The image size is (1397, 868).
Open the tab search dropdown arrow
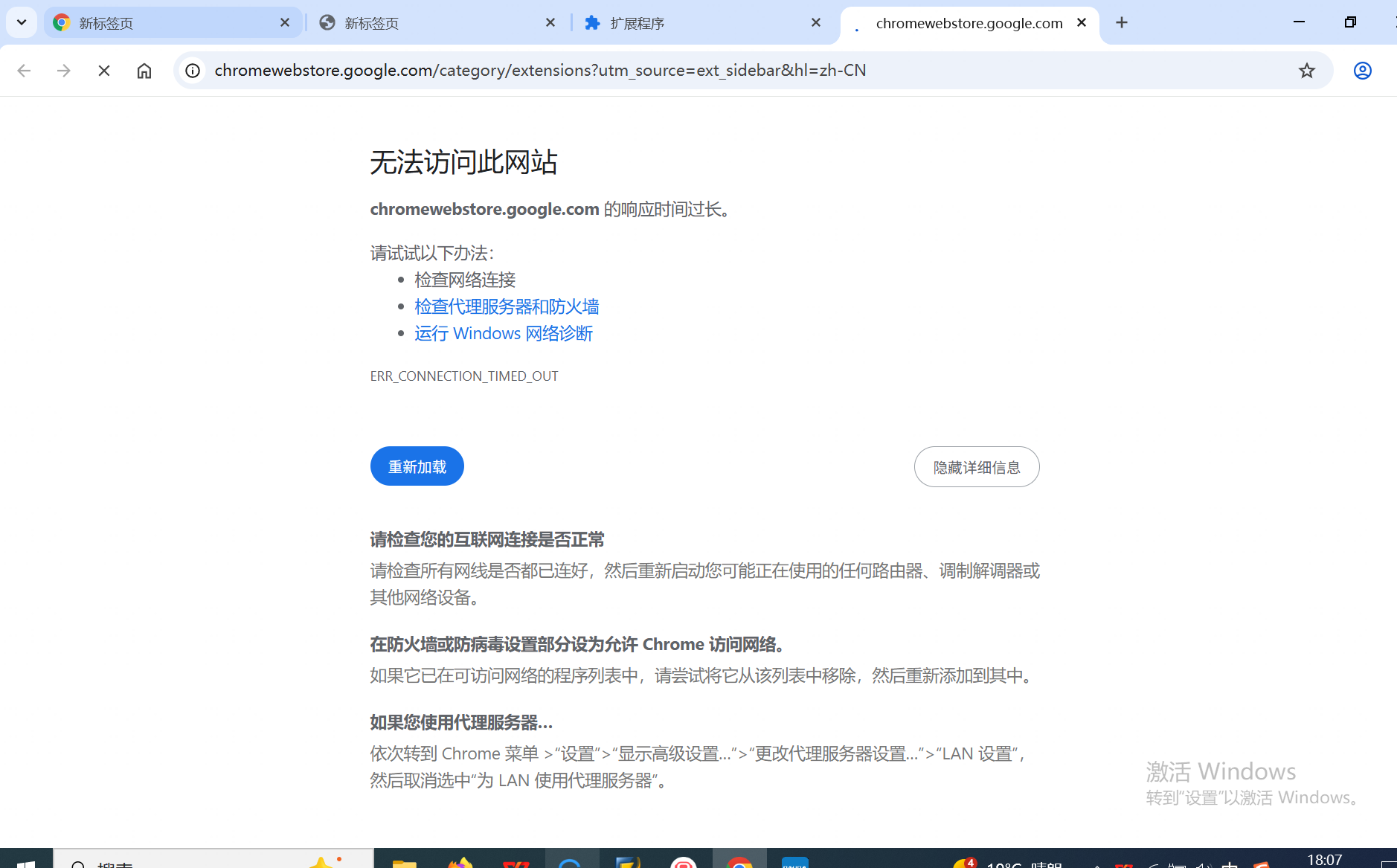(x=22, y=22)
